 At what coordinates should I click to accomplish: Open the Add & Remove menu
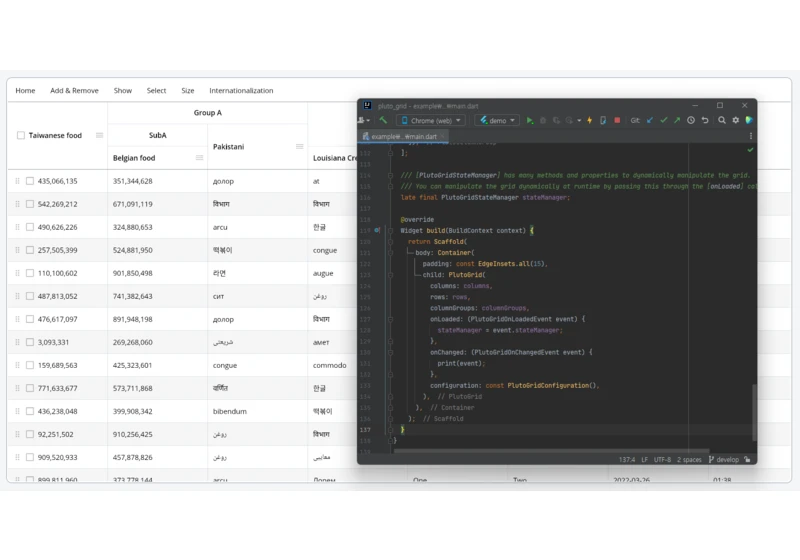[x=74, y=90]
